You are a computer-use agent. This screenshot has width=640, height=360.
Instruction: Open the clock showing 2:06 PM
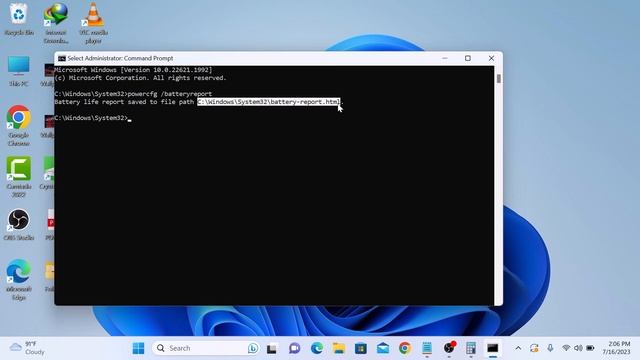[x=617, y=348]
